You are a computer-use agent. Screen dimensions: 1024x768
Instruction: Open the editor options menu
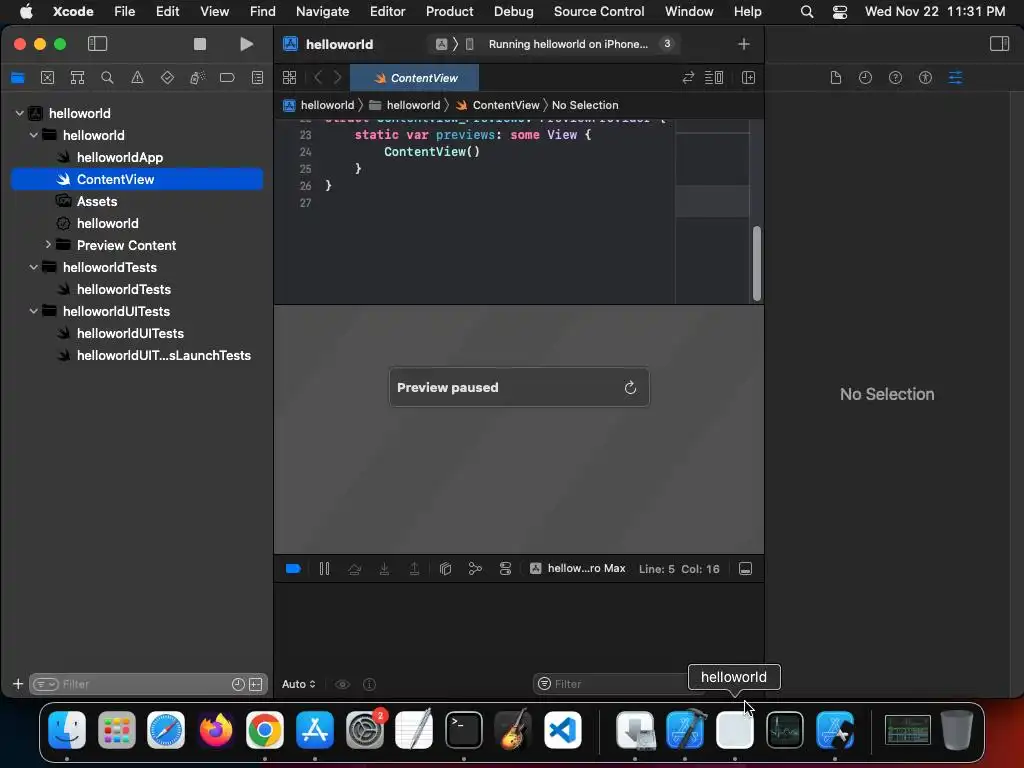[x=714, y=78]
